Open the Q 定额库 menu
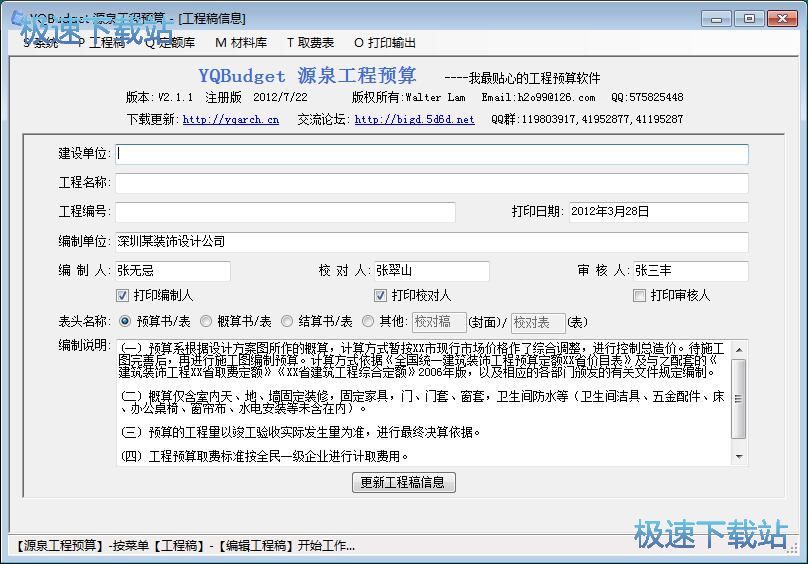This screenshot has height=564, width=808. click(x=170, y=43)
